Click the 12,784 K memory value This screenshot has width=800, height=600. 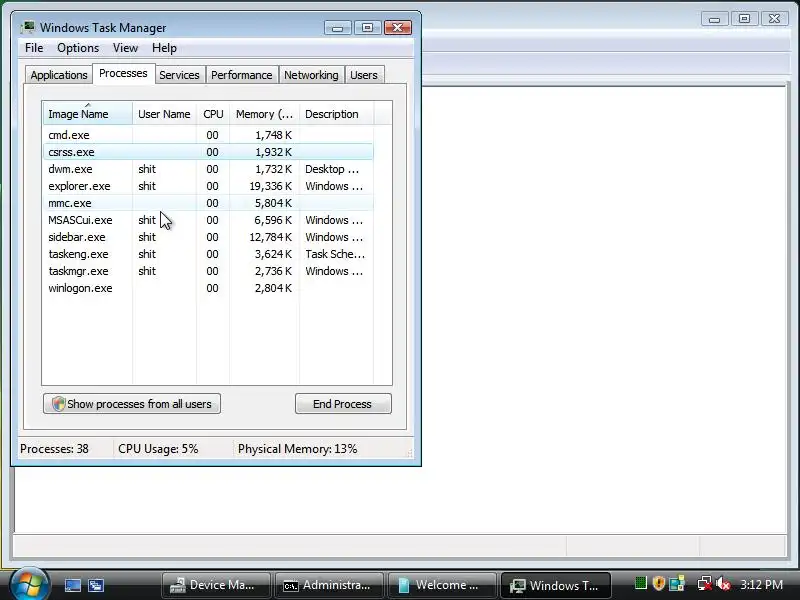(270, 237)
